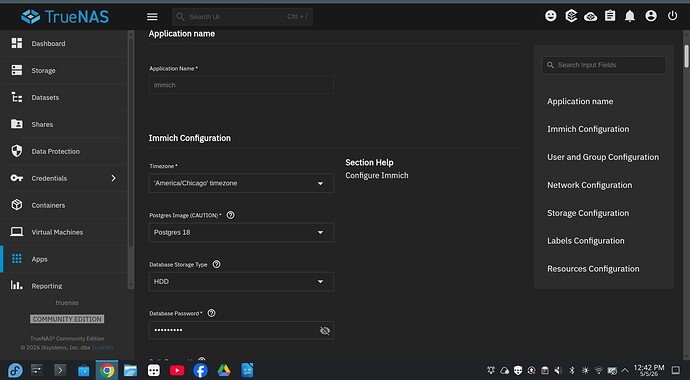Click the Database Password field

coord(241,330)
